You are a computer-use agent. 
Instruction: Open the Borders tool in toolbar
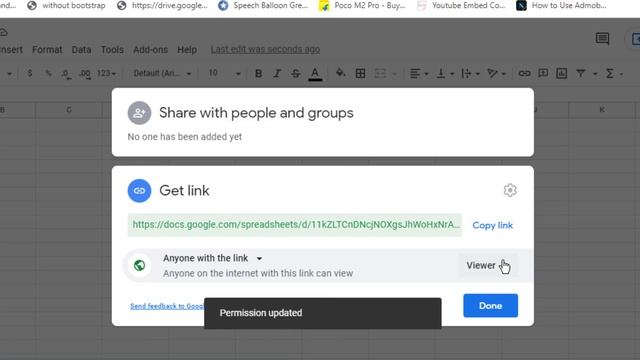(360, 73)
